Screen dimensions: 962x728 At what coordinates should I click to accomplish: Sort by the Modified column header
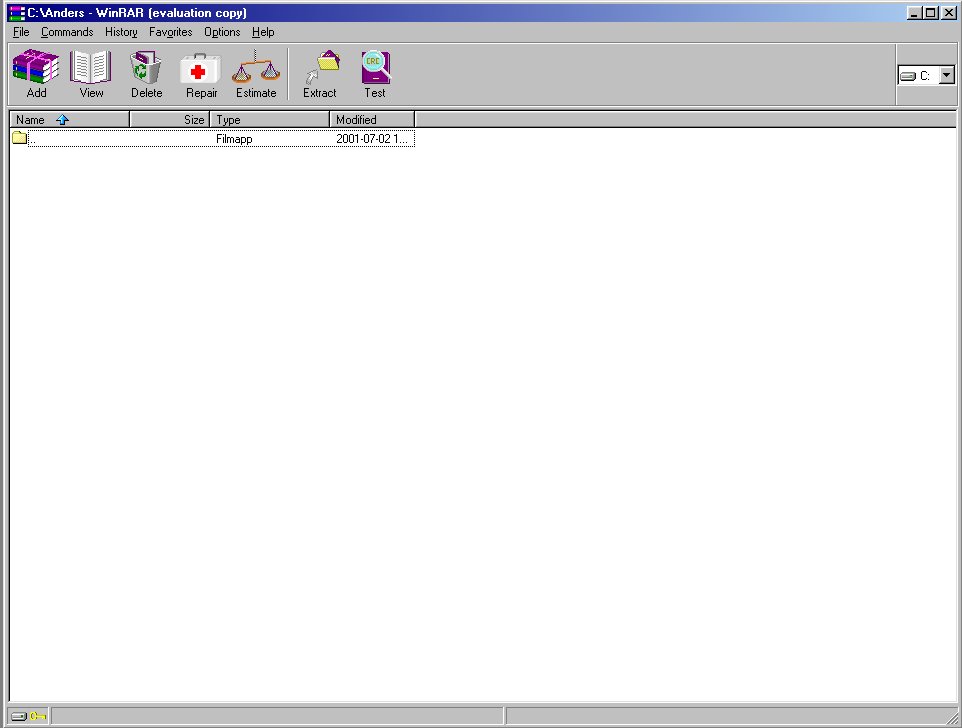(x=372, y=120)
